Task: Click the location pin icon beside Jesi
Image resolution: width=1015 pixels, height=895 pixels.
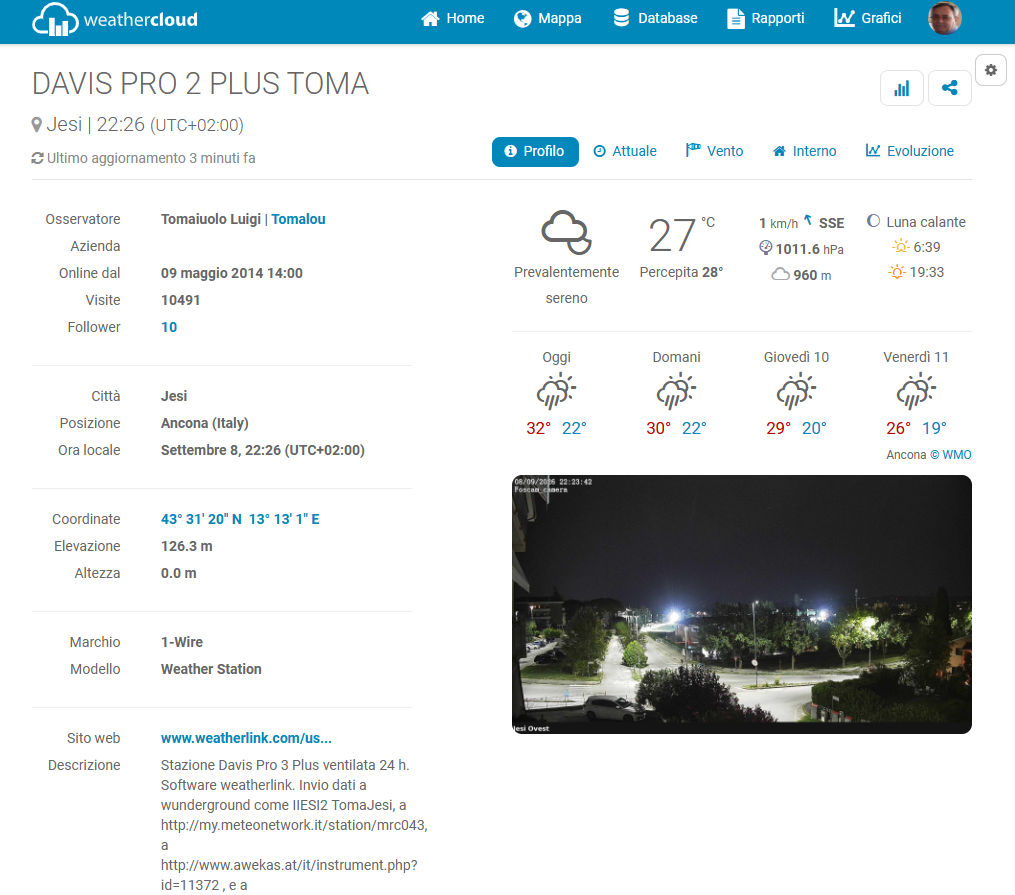Action: click(37, 124)
